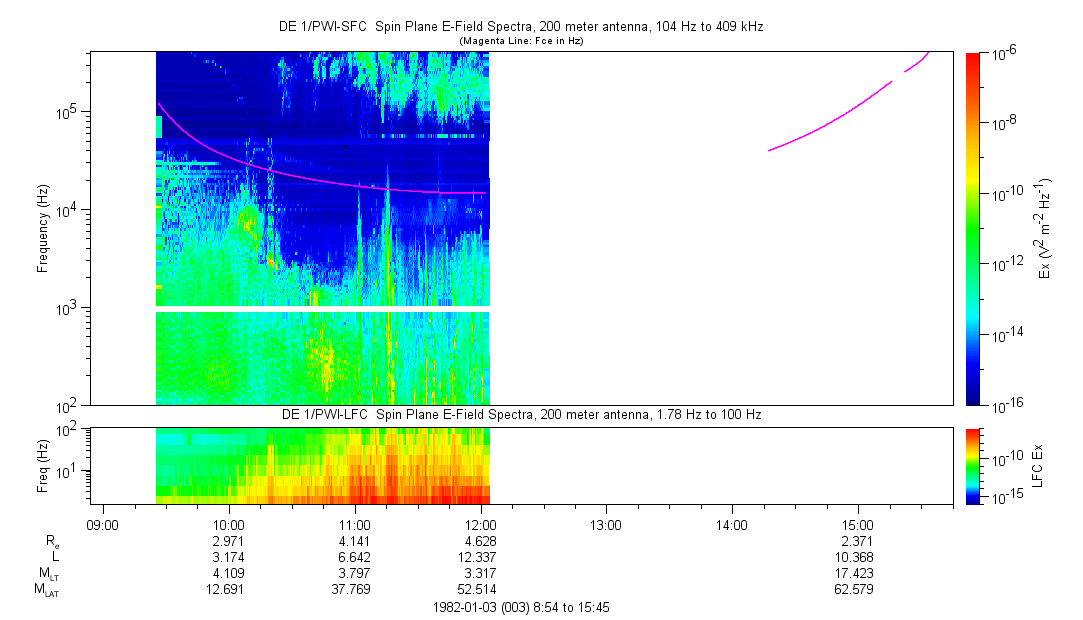Click the PWI-LFC lower panel title
1083x620 pixels.
tap(520, 414)
